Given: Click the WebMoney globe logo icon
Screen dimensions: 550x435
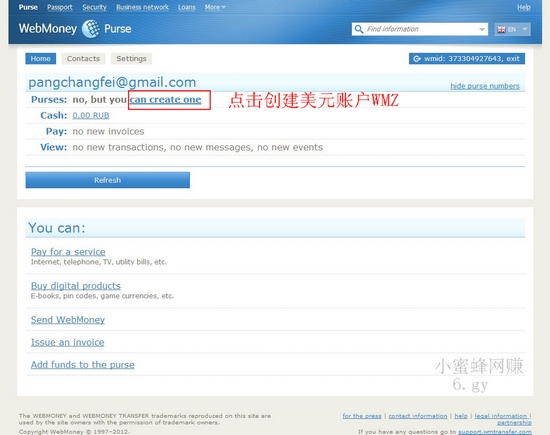Looking at the screenshot, I should click(x=91, y=29).
